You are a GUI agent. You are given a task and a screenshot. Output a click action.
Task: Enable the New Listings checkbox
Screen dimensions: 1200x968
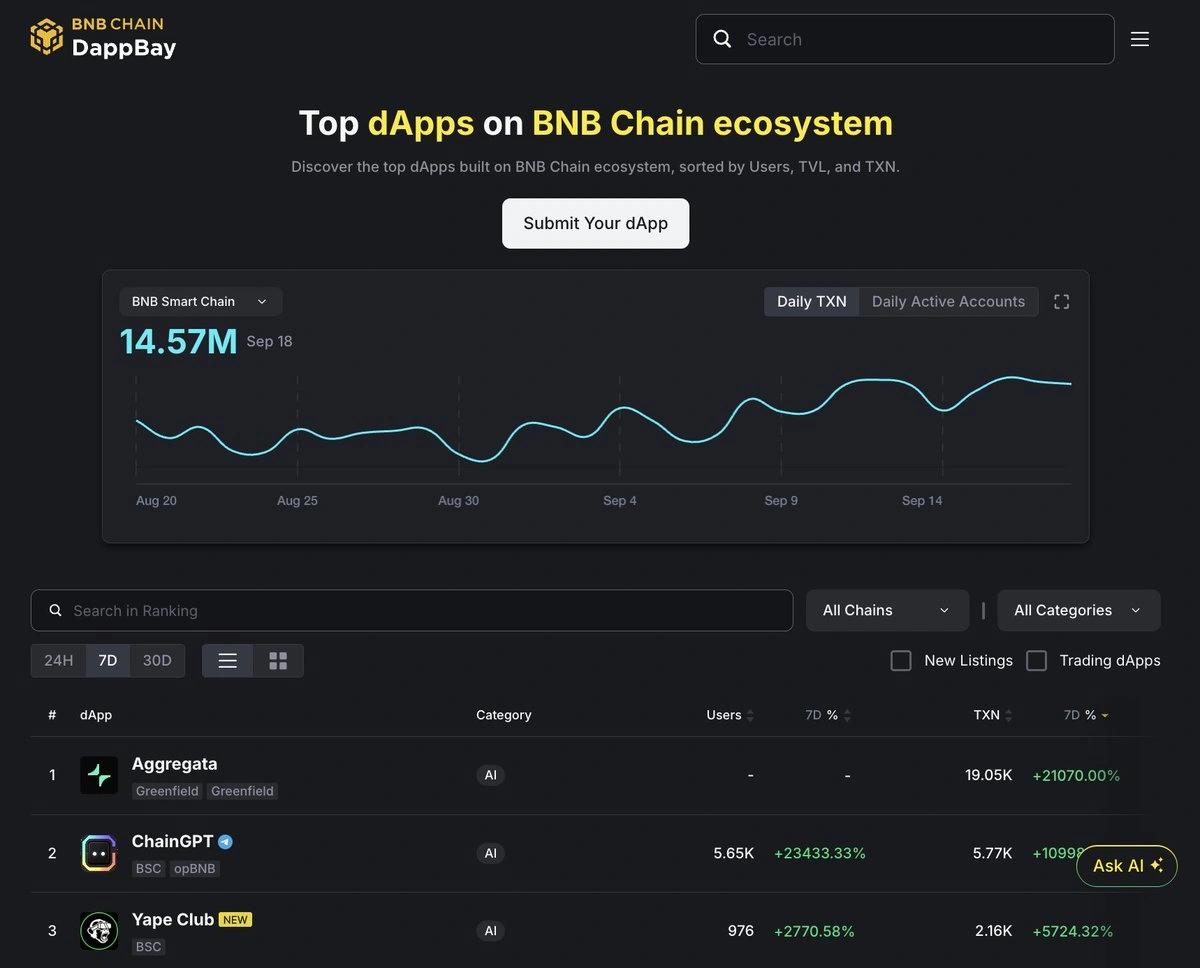[x=901, y=661]
